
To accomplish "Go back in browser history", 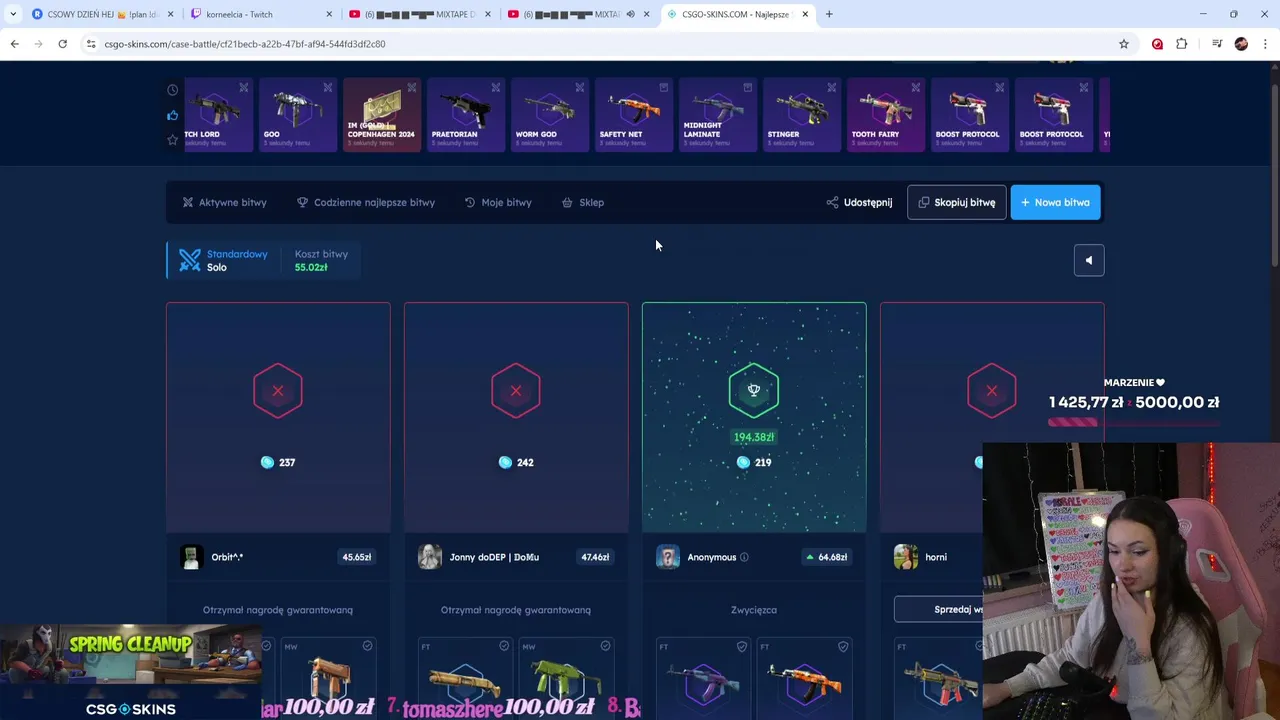I will pyautogui.click(x=14, y=44).
